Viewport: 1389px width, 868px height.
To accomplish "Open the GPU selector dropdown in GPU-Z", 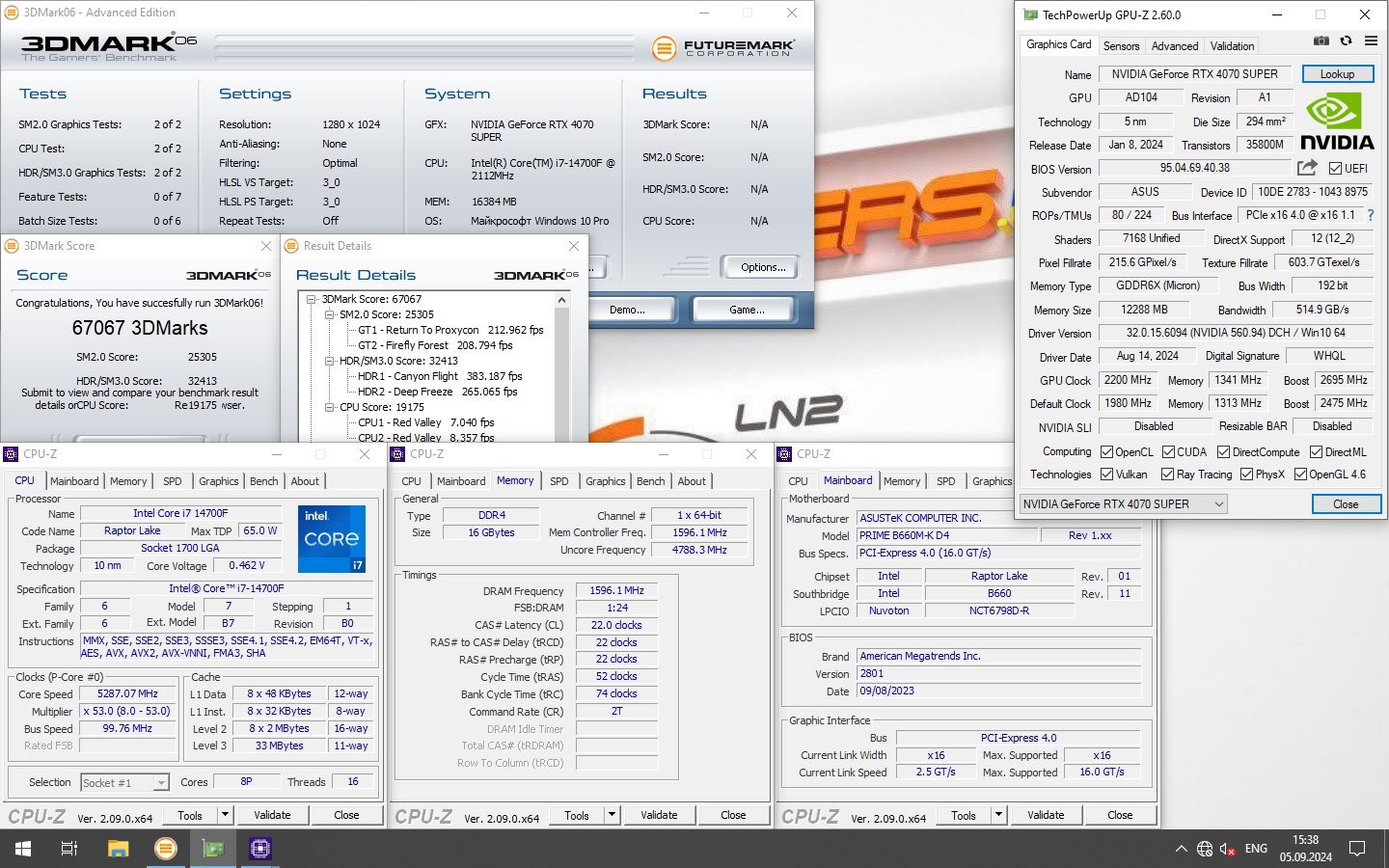I will (1123, 503).
